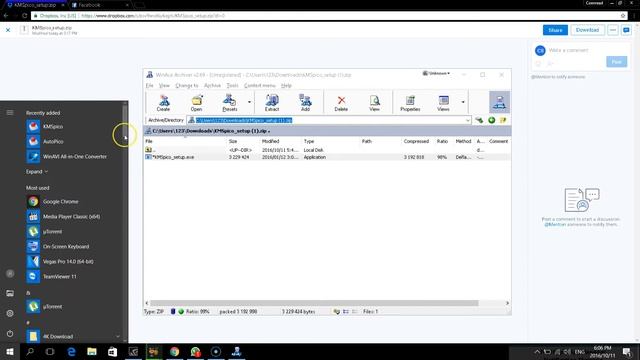Click the Start menu hamburger icon
640x360 pixels.
[x=10, y=113]
